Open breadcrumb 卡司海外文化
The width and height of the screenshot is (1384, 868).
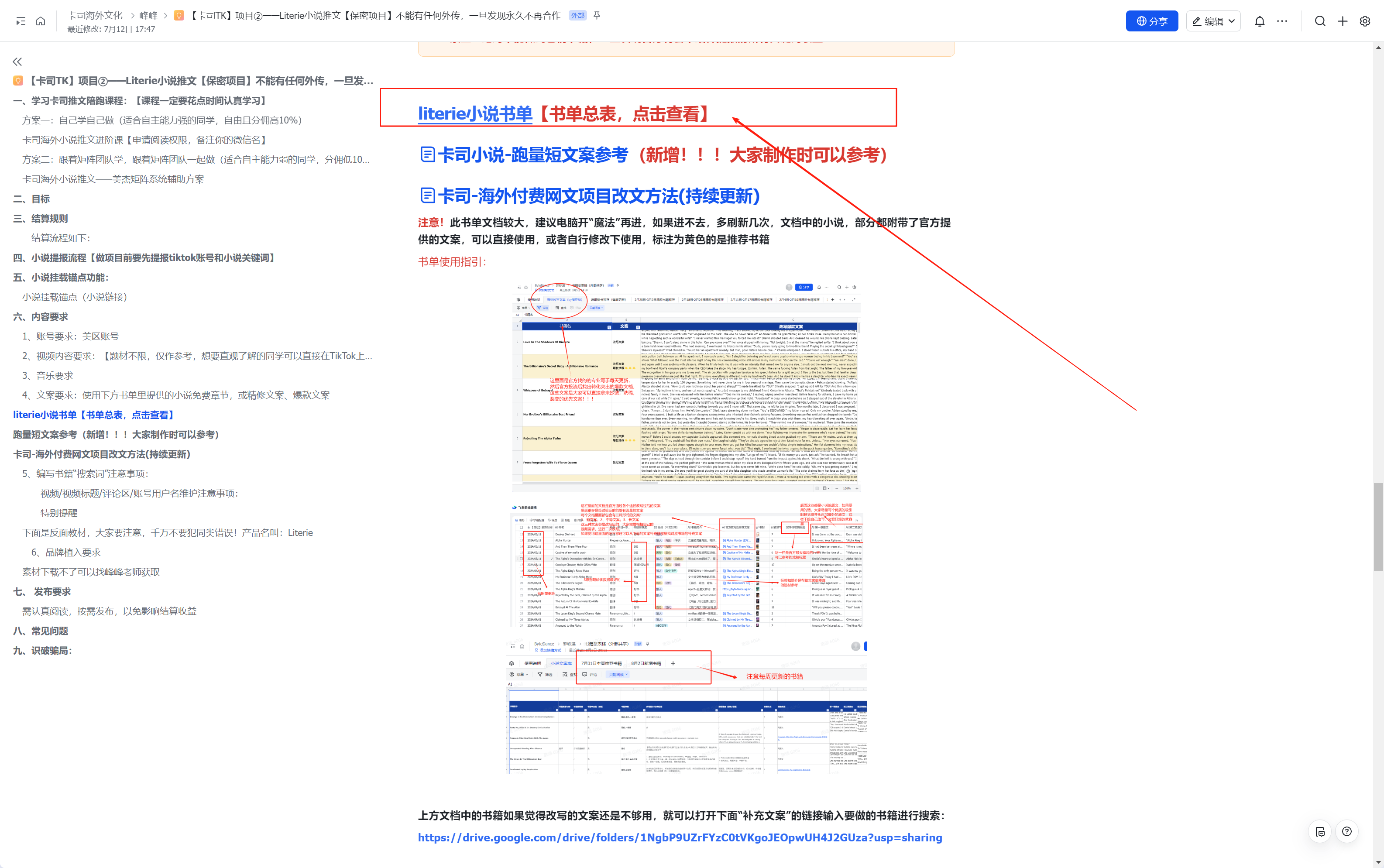pyautogui.click(x=95, y=16)
